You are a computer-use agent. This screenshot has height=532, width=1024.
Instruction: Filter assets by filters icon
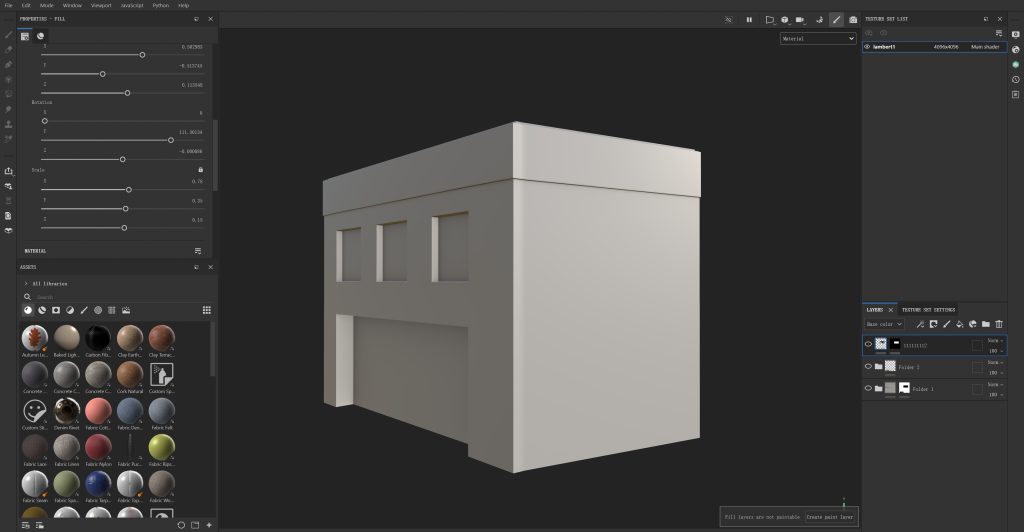[x=70, y=310]
